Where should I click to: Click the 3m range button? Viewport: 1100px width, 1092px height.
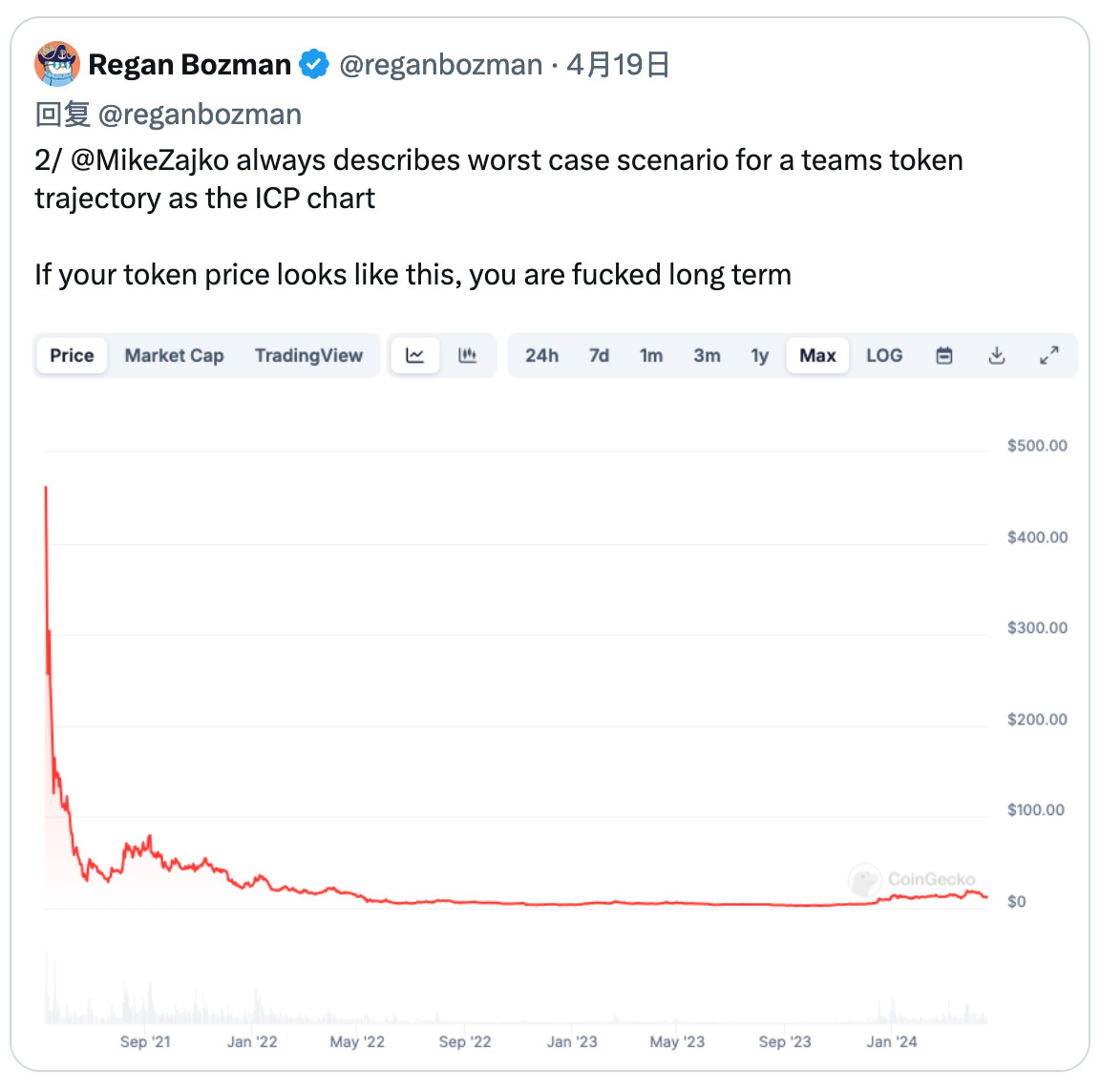(707, 354)
